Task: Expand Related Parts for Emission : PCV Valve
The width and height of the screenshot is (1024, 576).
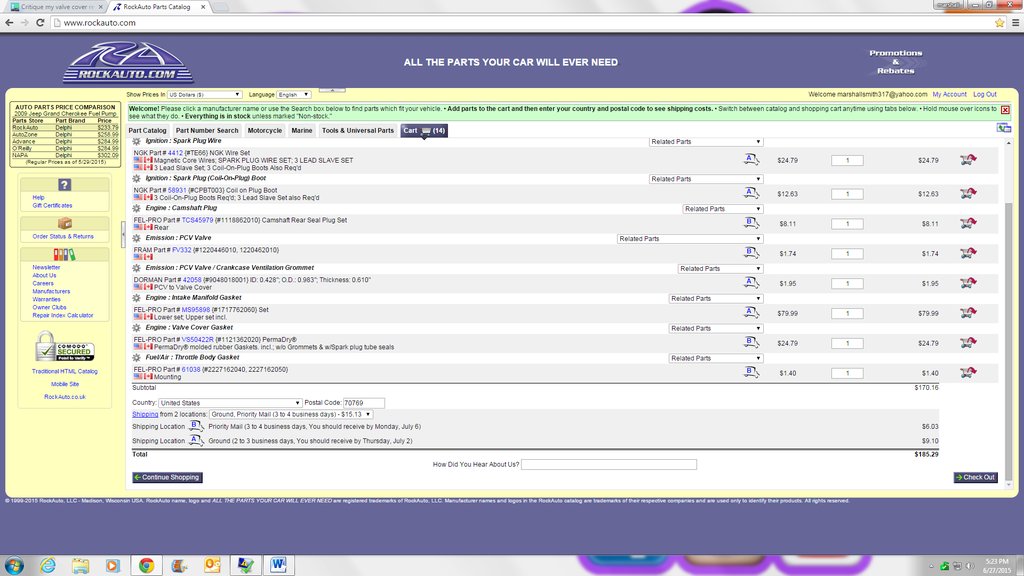Action: pyautogui.click(x=690, y=239)
